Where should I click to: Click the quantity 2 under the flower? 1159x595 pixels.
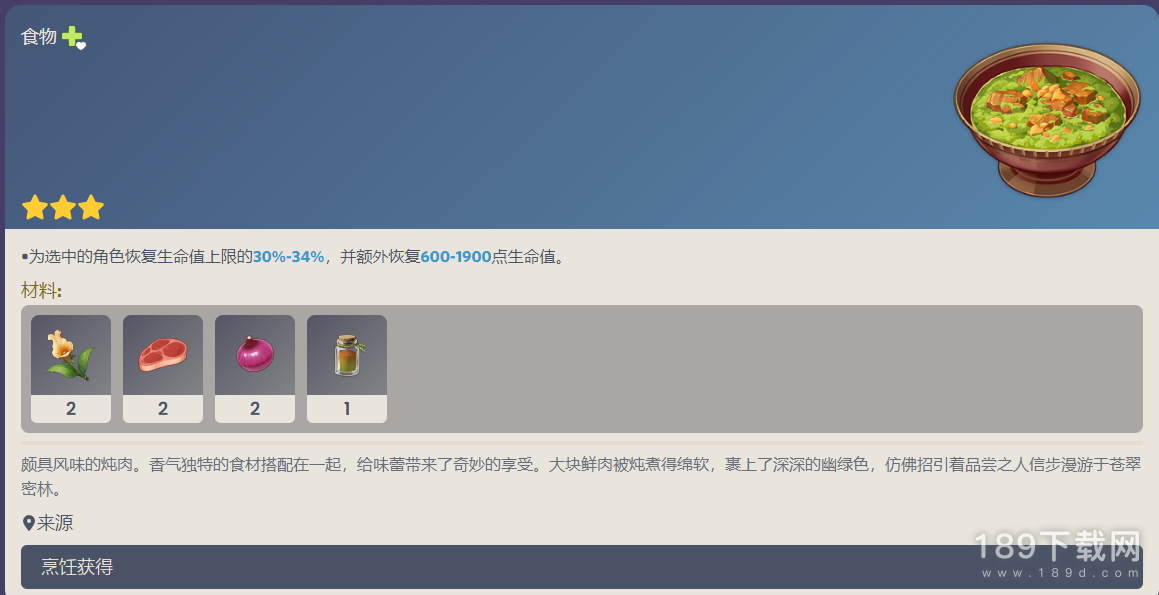[71, 409]
